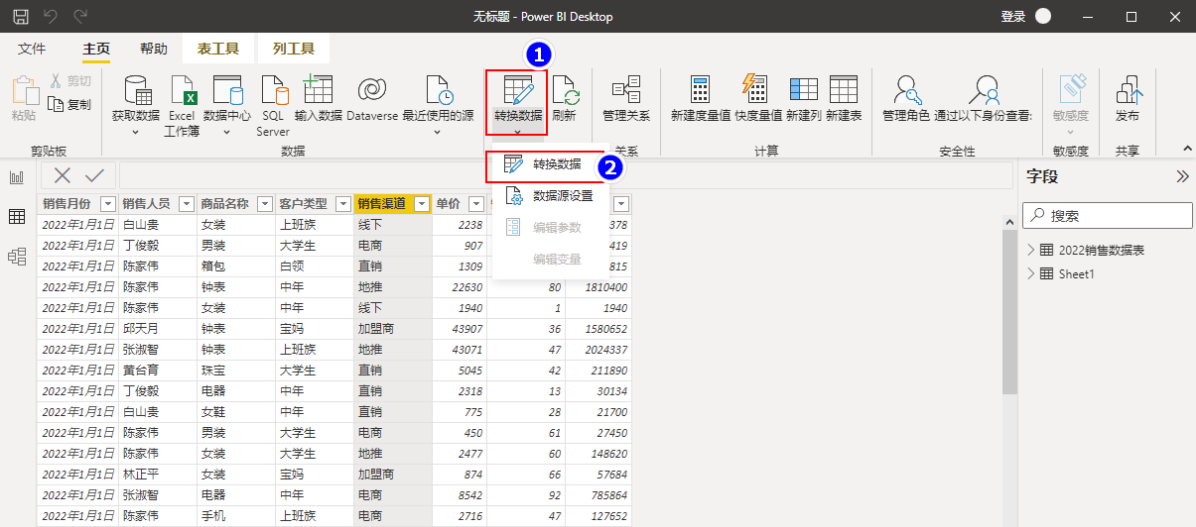Select cell 43071 in 单价 column

point(459,349)
